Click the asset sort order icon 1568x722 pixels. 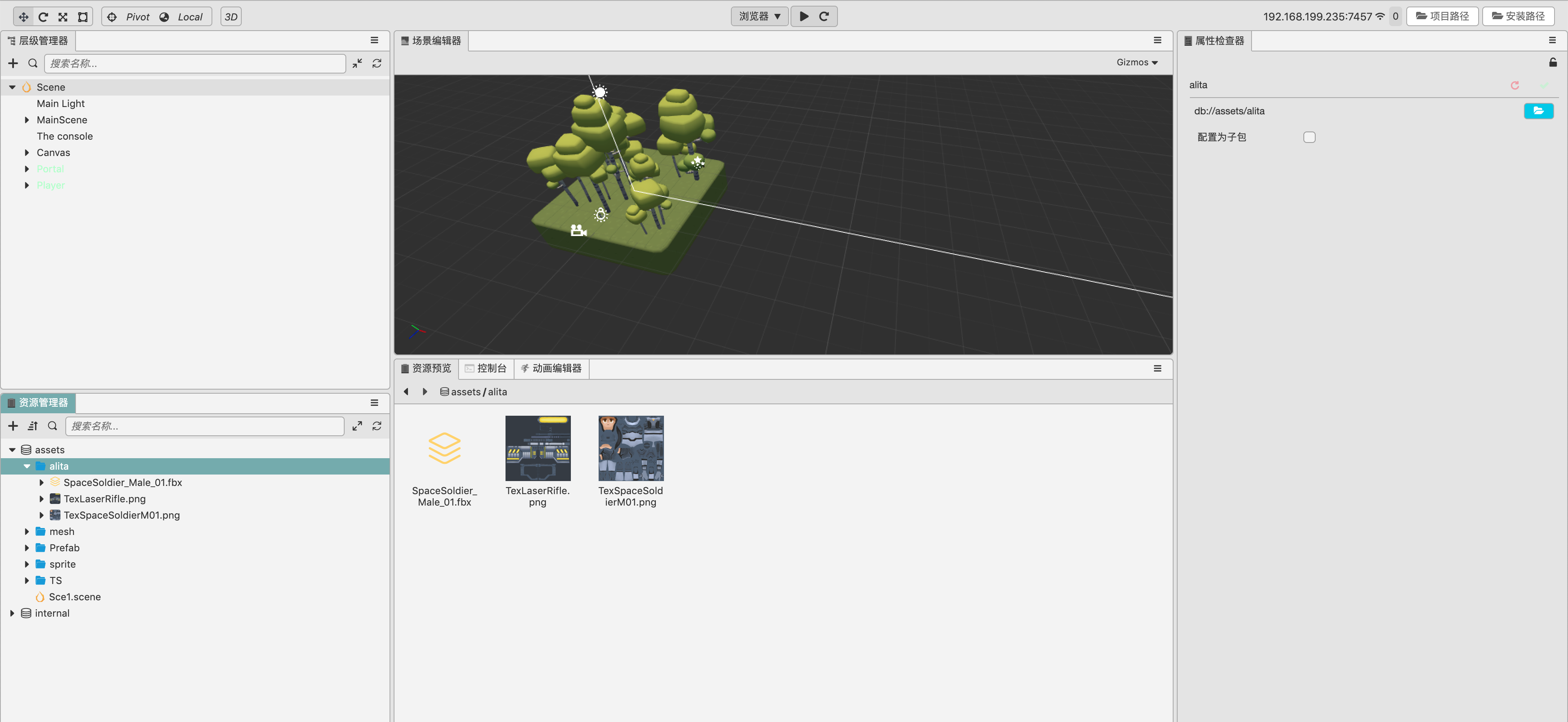pyautogui.click(x=33, y=426)
